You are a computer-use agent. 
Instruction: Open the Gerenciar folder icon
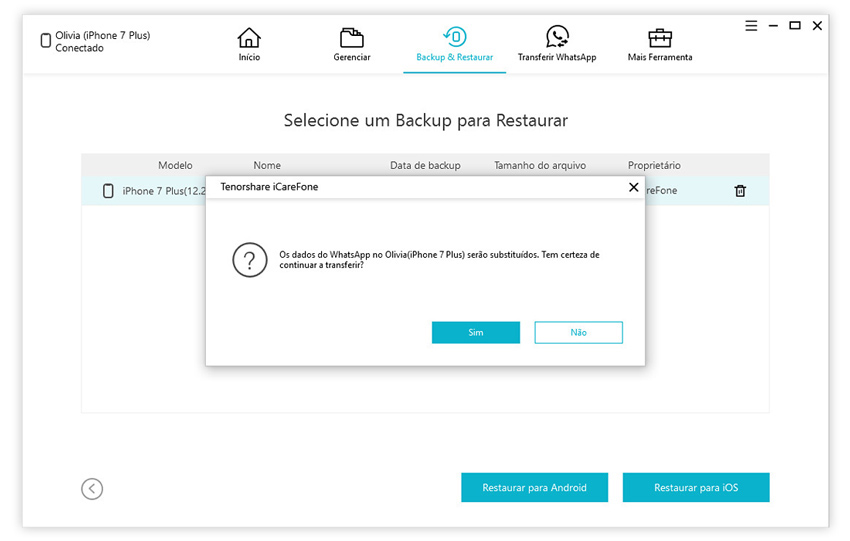[x=352, y=37]
